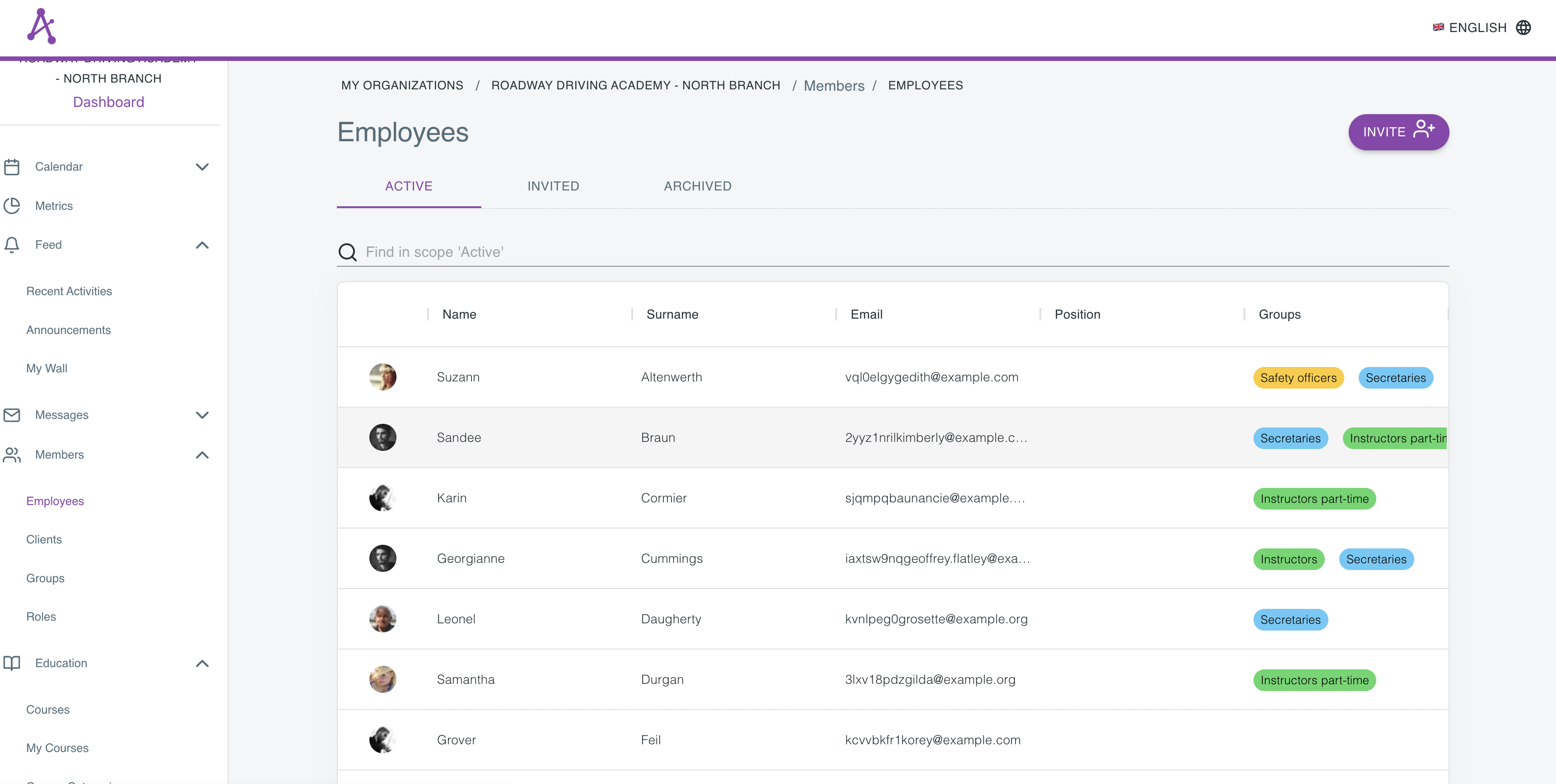Expand the Calendar section chevron
Image resolution: width=1556 pixels, height=784 pixels.
(x=202, y=167)
